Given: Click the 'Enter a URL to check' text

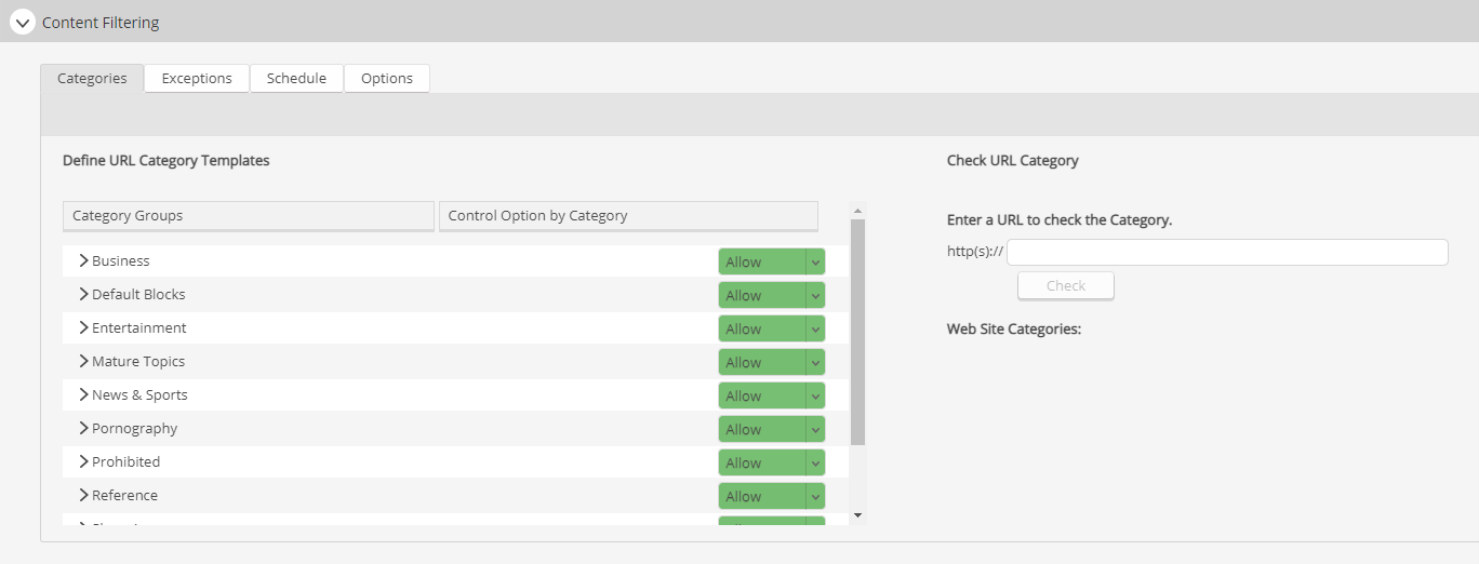Looking at the screenshot, I should click(x=1059, y=220).
